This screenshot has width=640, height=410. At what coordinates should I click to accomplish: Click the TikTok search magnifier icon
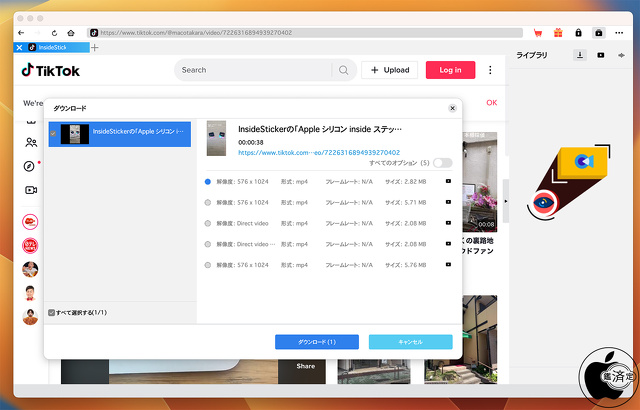344,70
